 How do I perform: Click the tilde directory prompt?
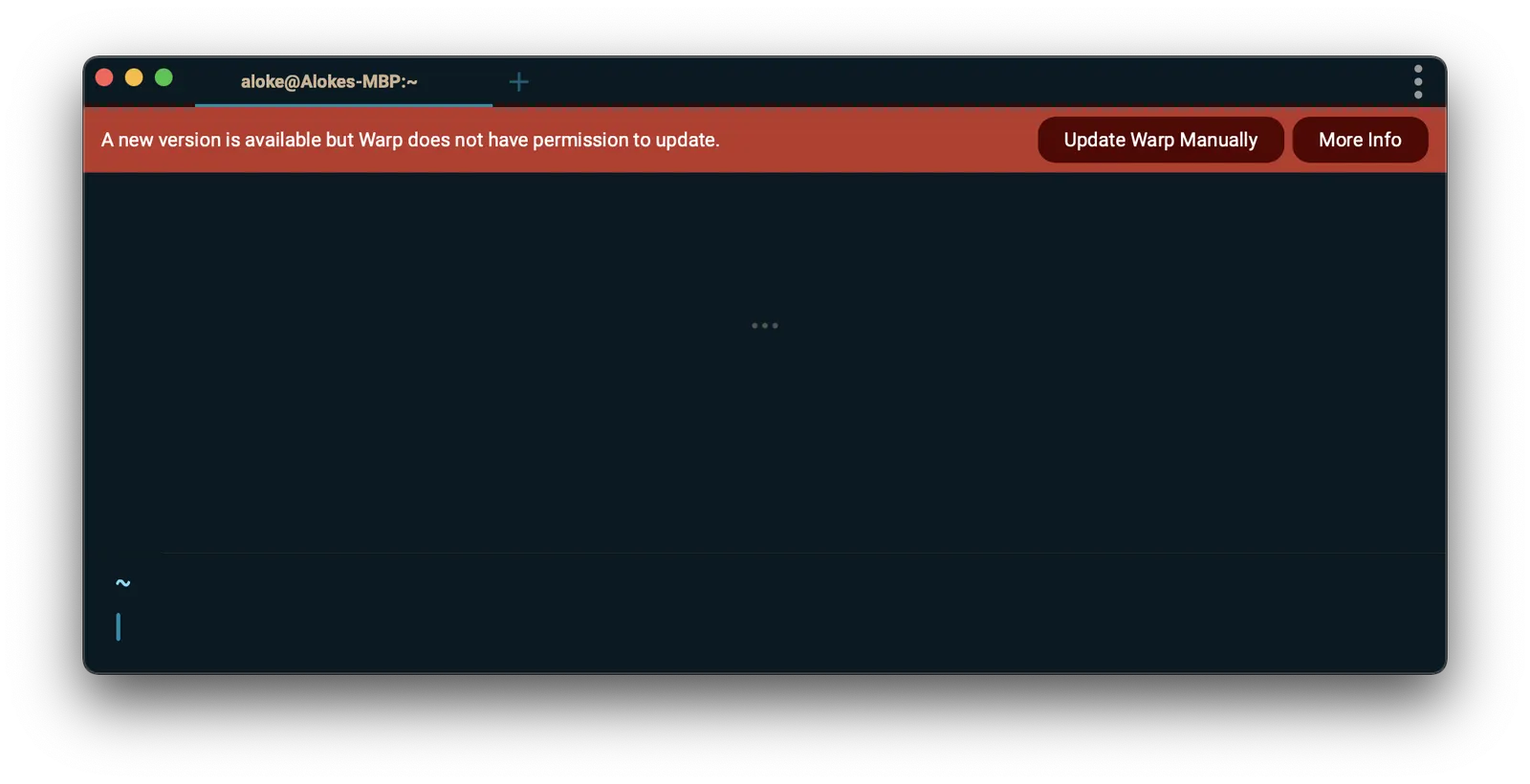point(122,582)
